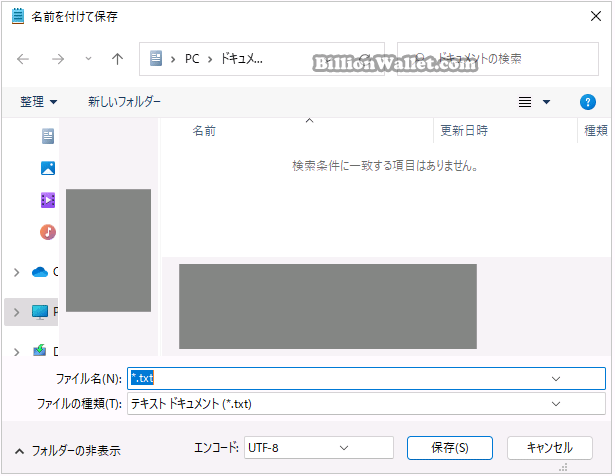Sort by the 名前 column header
The image size is (615, 476).
204,131
